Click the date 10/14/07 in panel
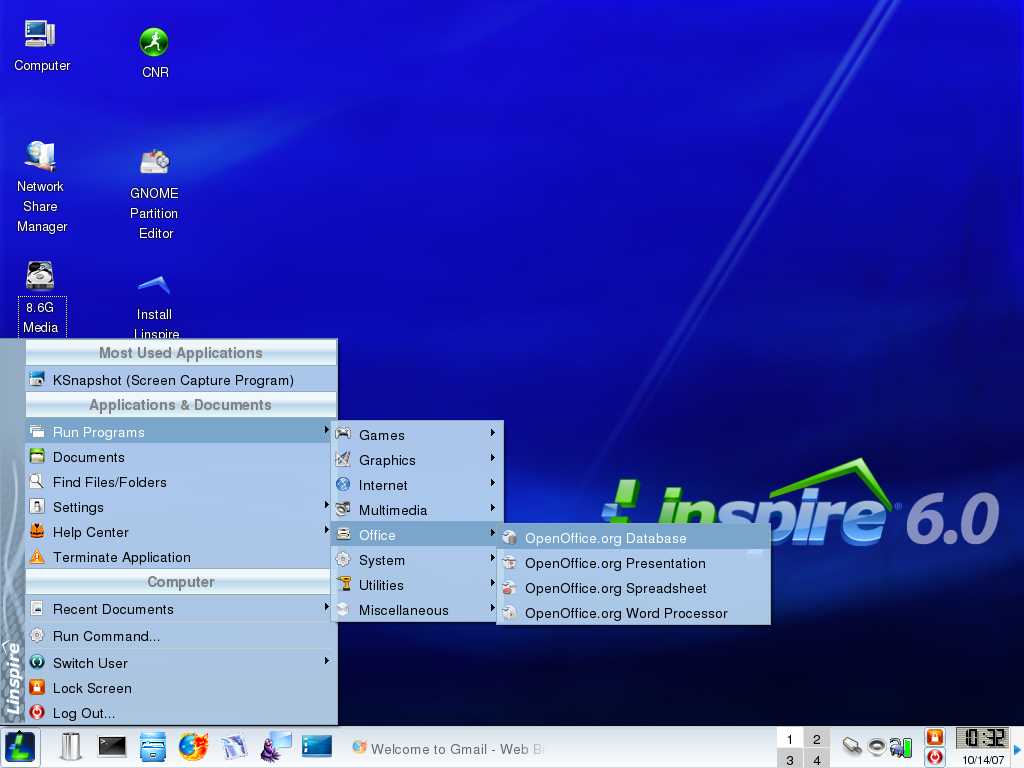This screenshot has height=768, width=1024. 983,760
